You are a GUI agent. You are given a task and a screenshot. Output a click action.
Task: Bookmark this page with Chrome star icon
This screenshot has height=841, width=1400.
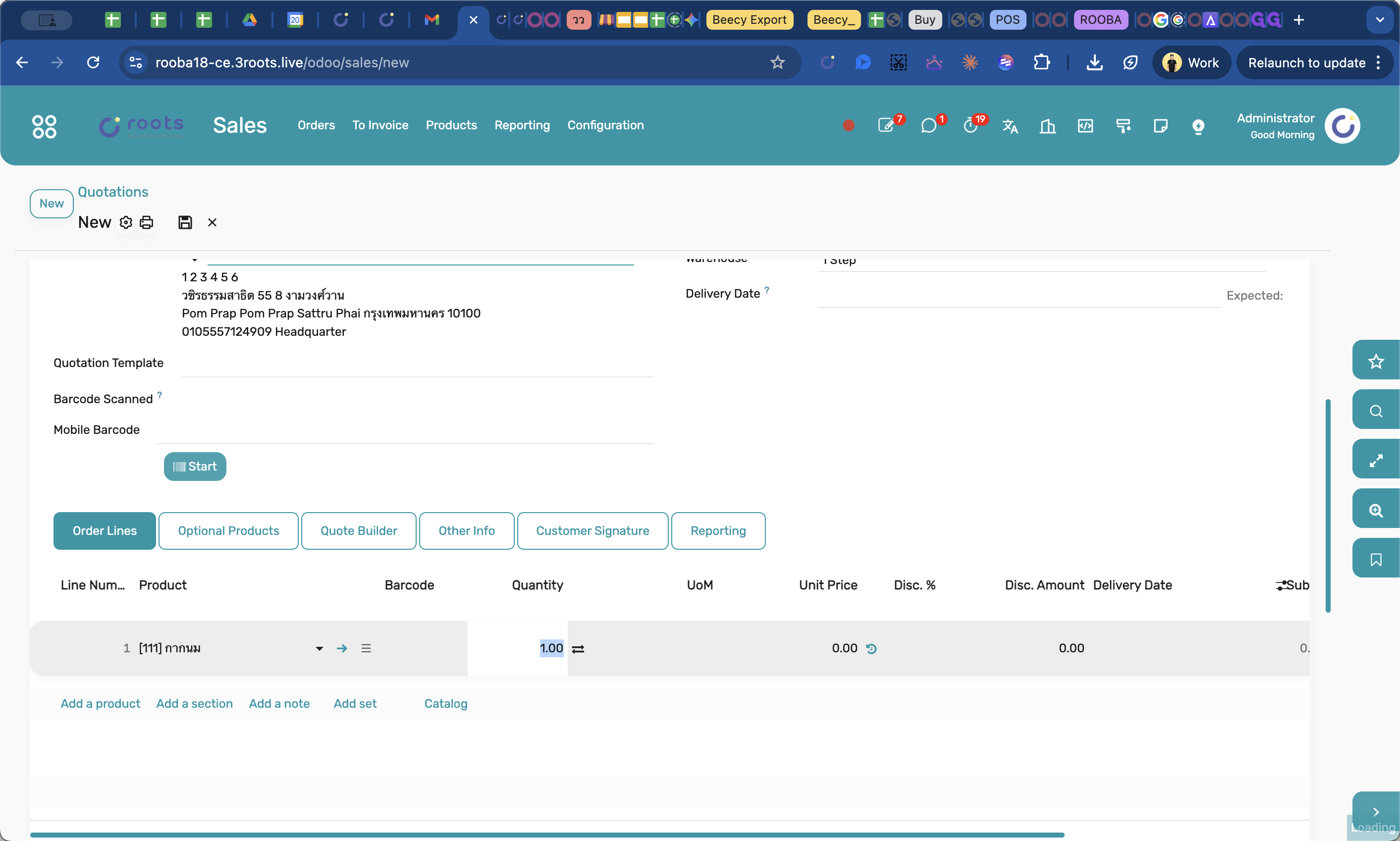[778, 63]
